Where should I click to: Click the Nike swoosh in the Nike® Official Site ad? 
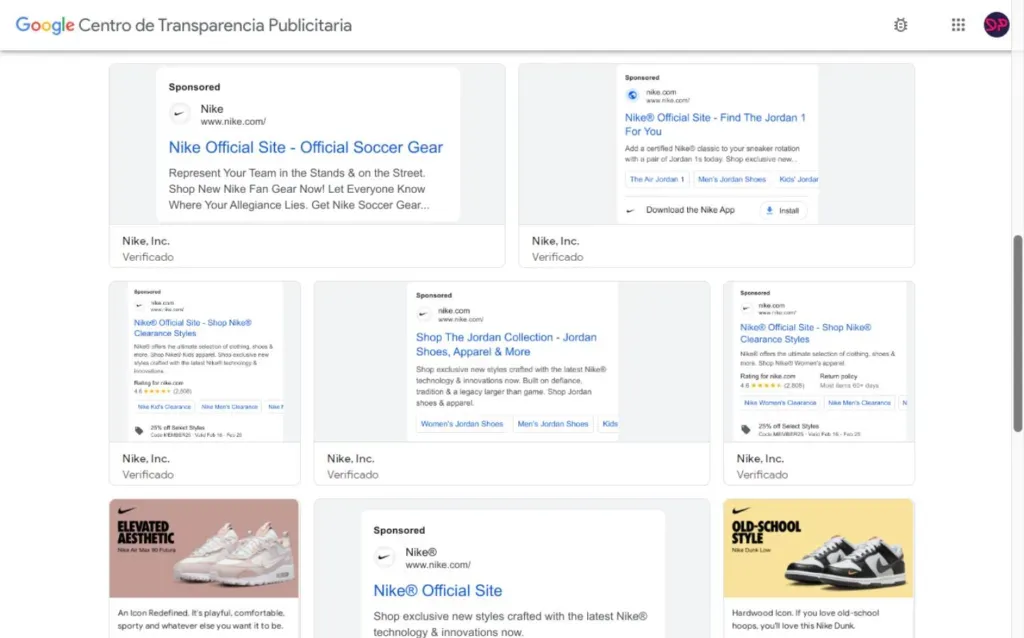pos(385,557)
